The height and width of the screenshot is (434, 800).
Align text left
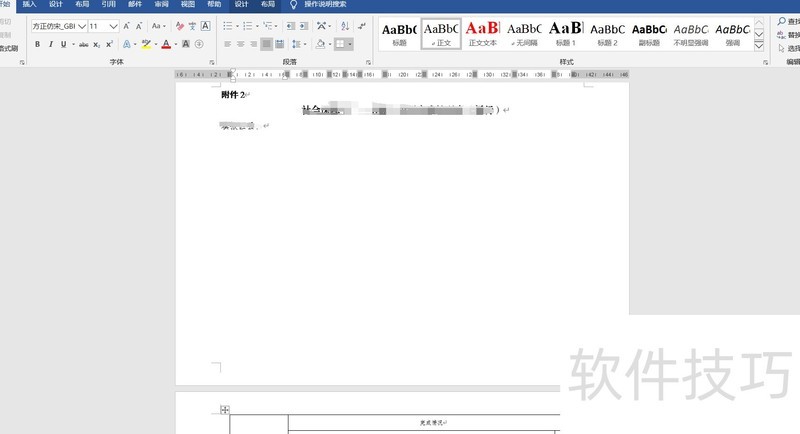[x=228, y=44]
